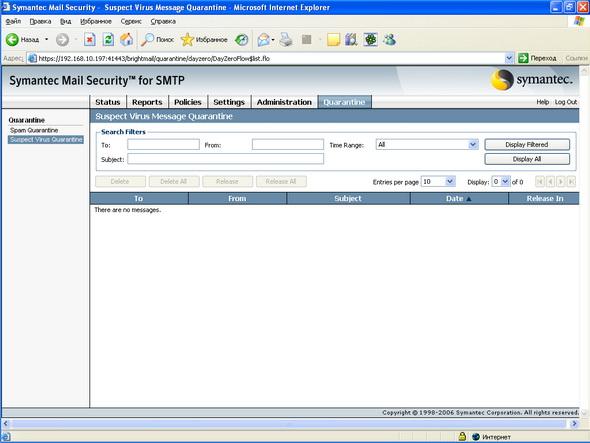This screenshot has width=590, height=443.
Task: Expand the address bar URL history dropdown
Action: (509, 58)
